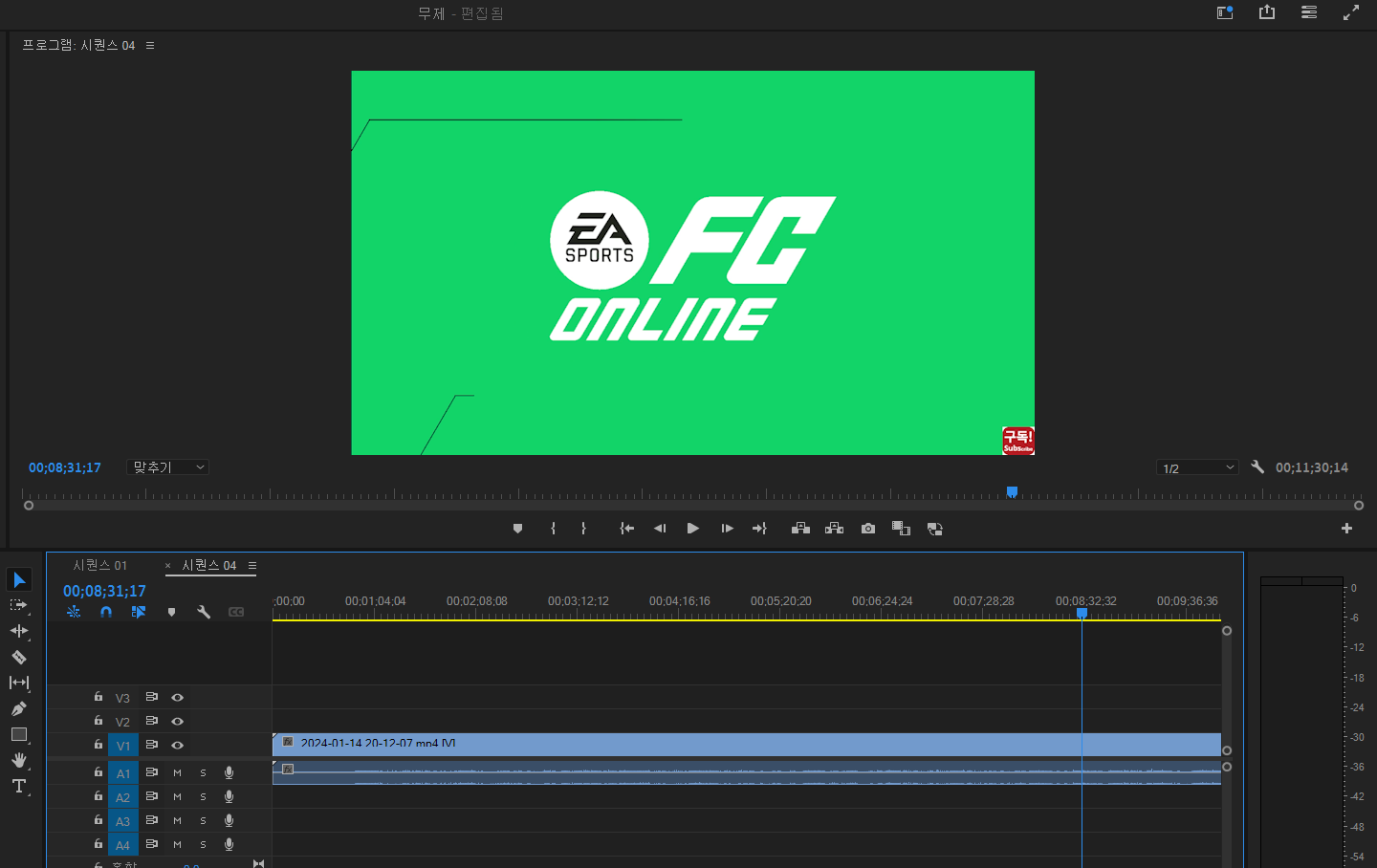Target the V1 track header
Viewport: 1377px width, 868px height.
123,746
